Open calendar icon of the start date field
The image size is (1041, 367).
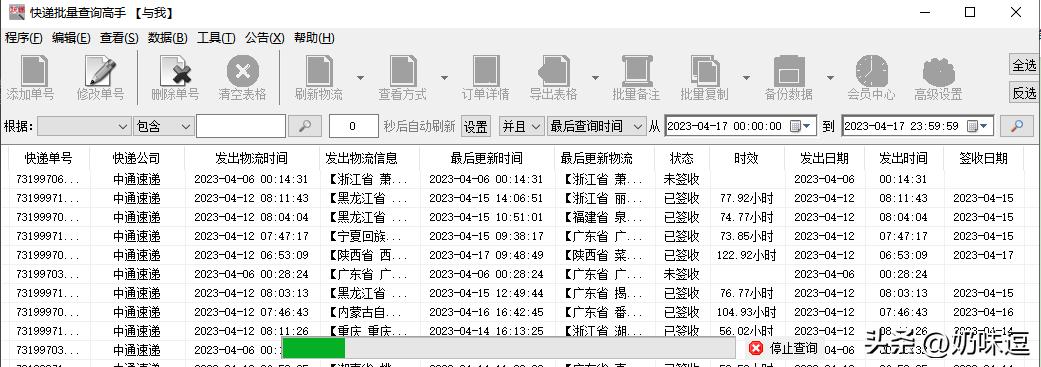(x=795, y=126)
